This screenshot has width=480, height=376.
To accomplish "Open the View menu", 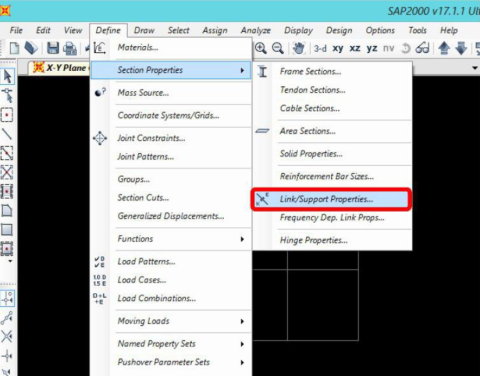I will point(73,30).
